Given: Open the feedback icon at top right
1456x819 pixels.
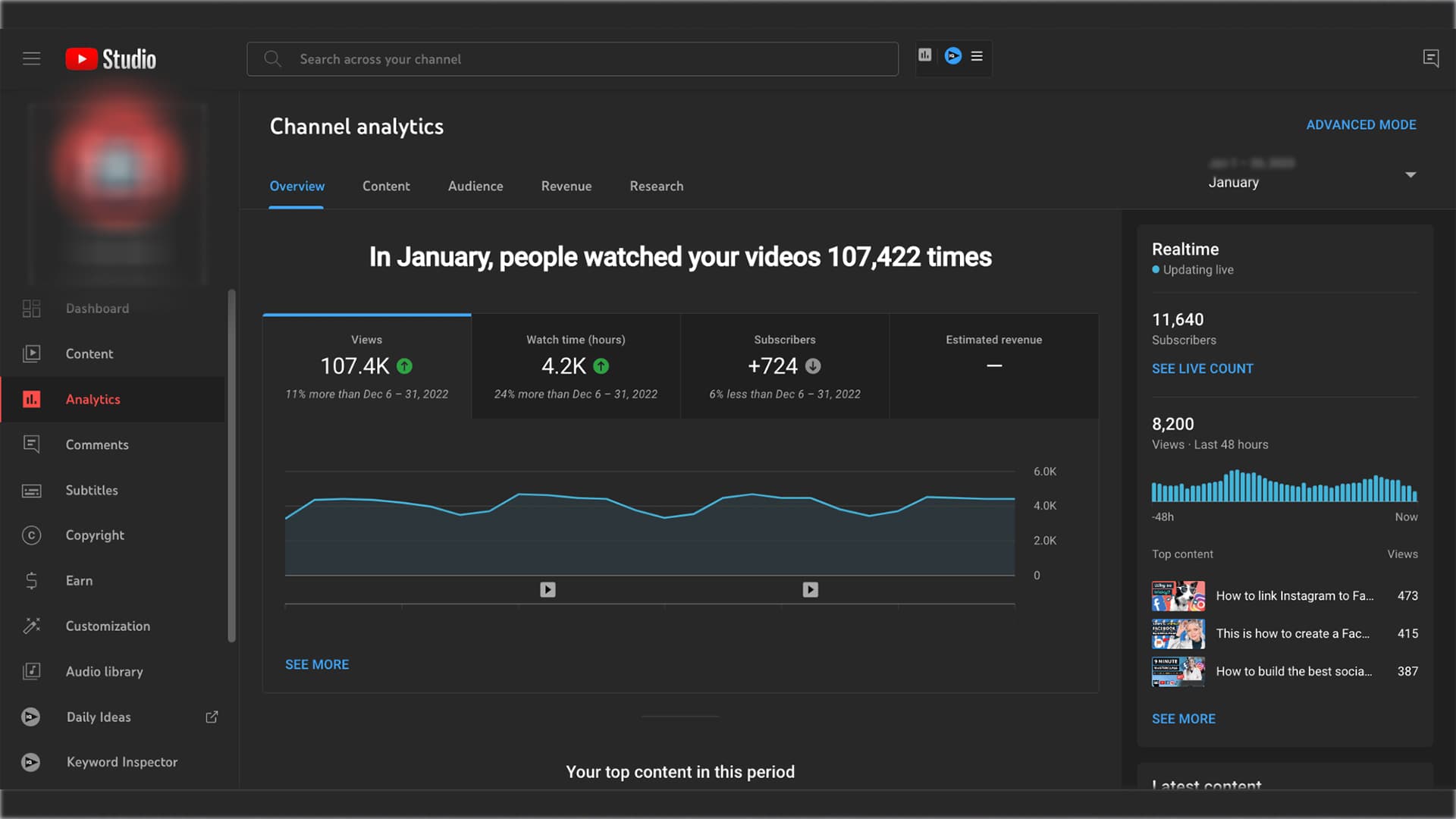Looking at the screenshot, I should (1430, 58).
